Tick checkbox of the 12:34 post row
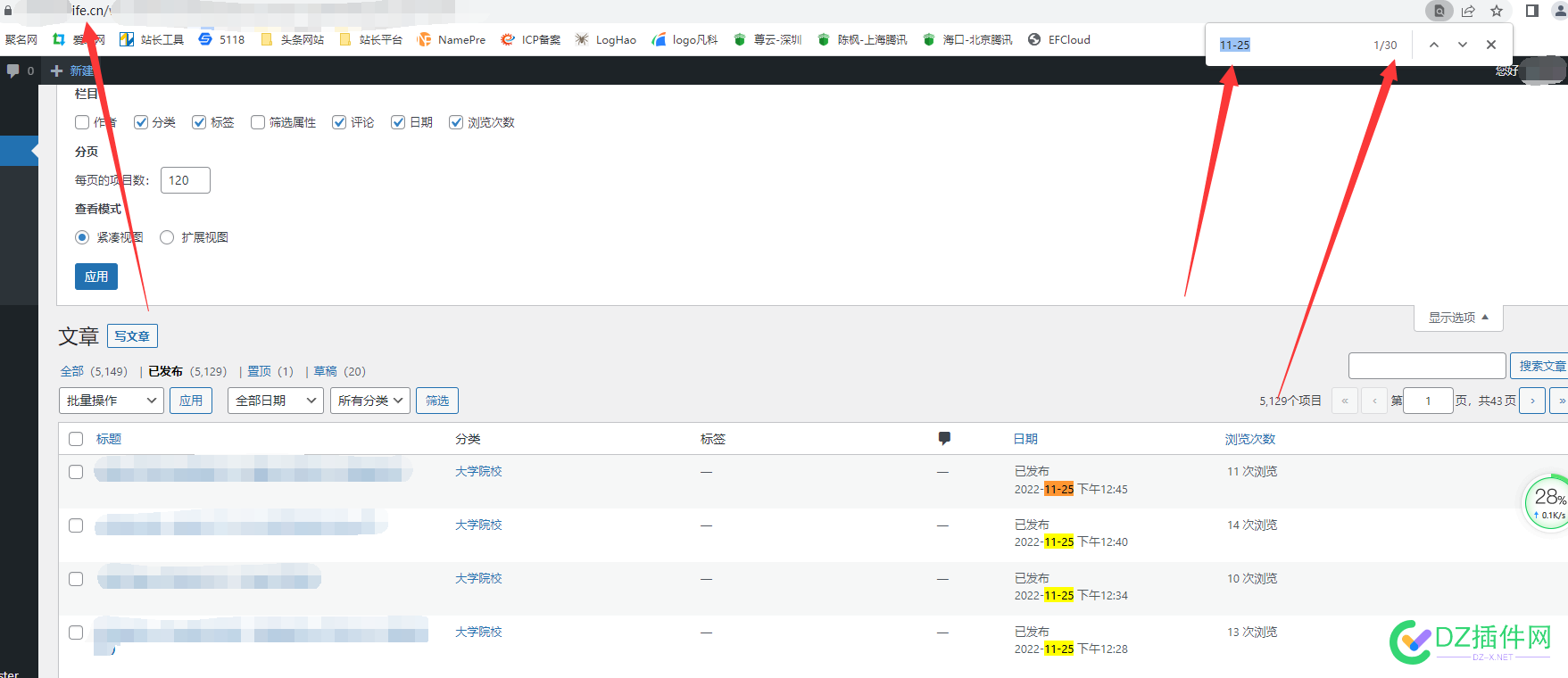 coord(76,579)
